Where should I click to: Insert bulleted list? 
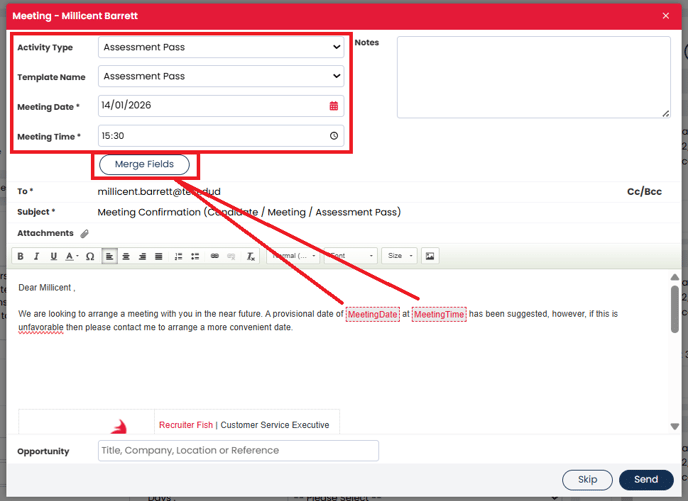(195, 256)
